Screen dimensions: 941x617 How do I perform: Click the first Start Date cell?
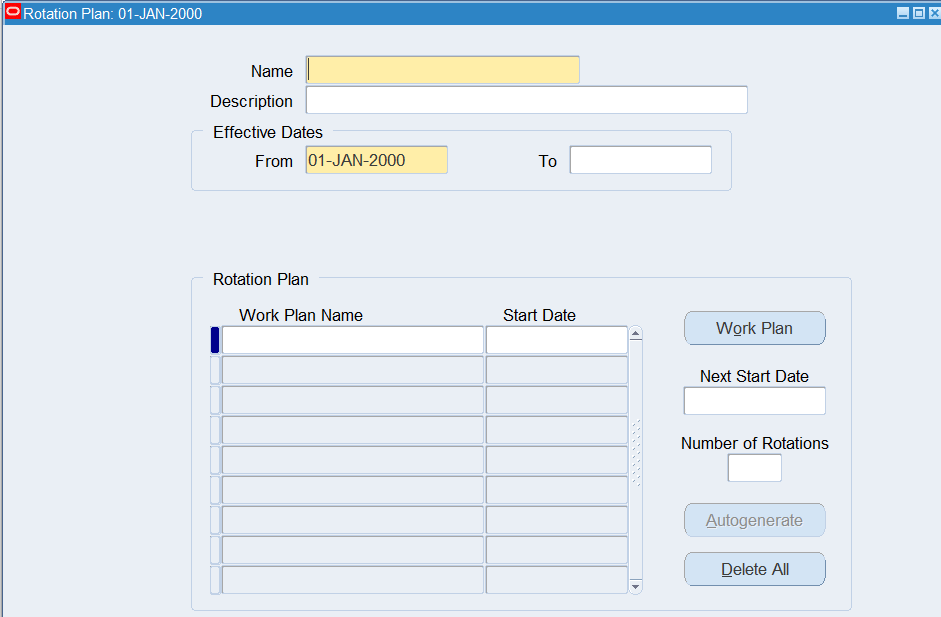click(556, 340)
